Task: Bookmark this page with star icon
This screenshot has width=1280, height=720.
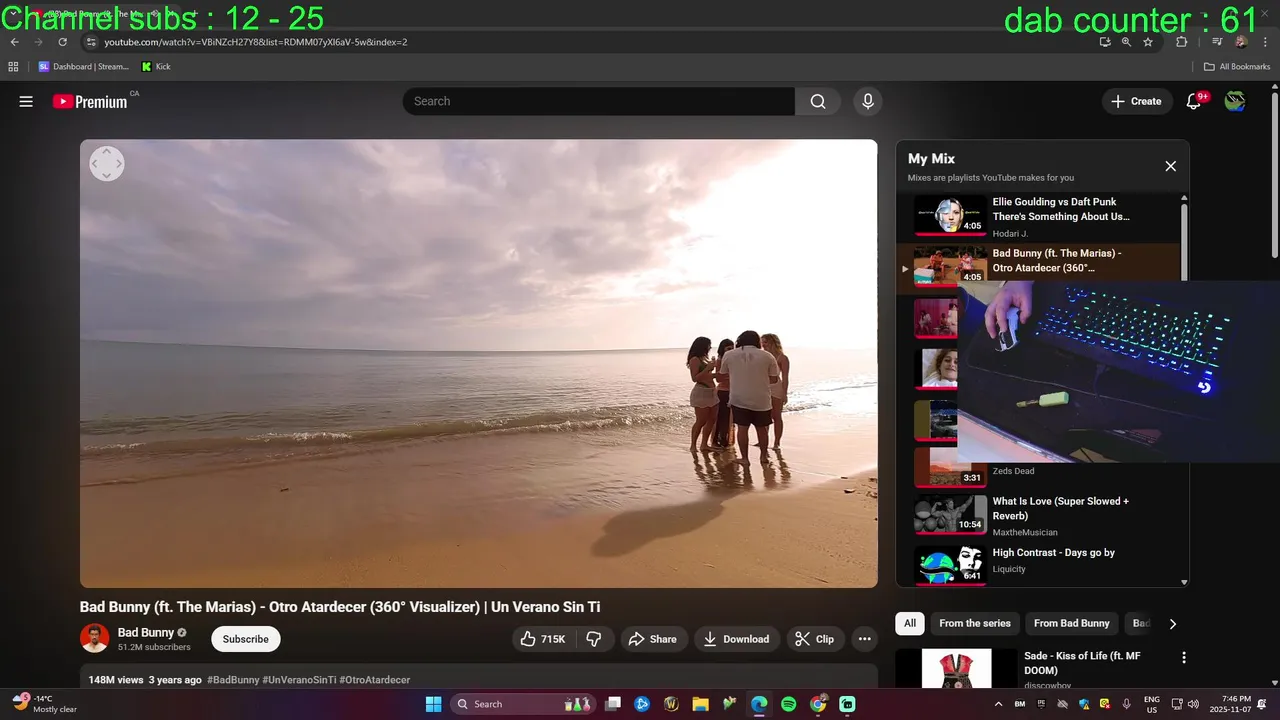Action: click(1148, 42)
